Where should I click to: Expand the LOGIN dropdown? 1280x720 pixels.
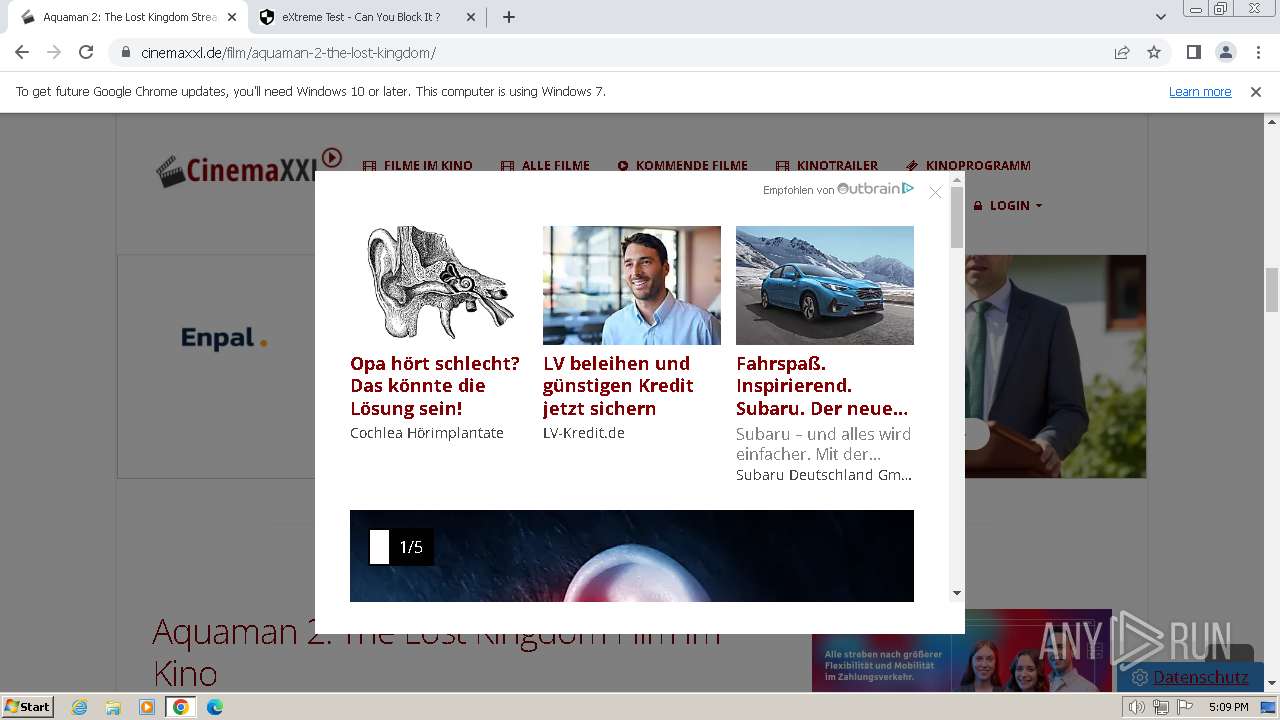[1008, 205]
